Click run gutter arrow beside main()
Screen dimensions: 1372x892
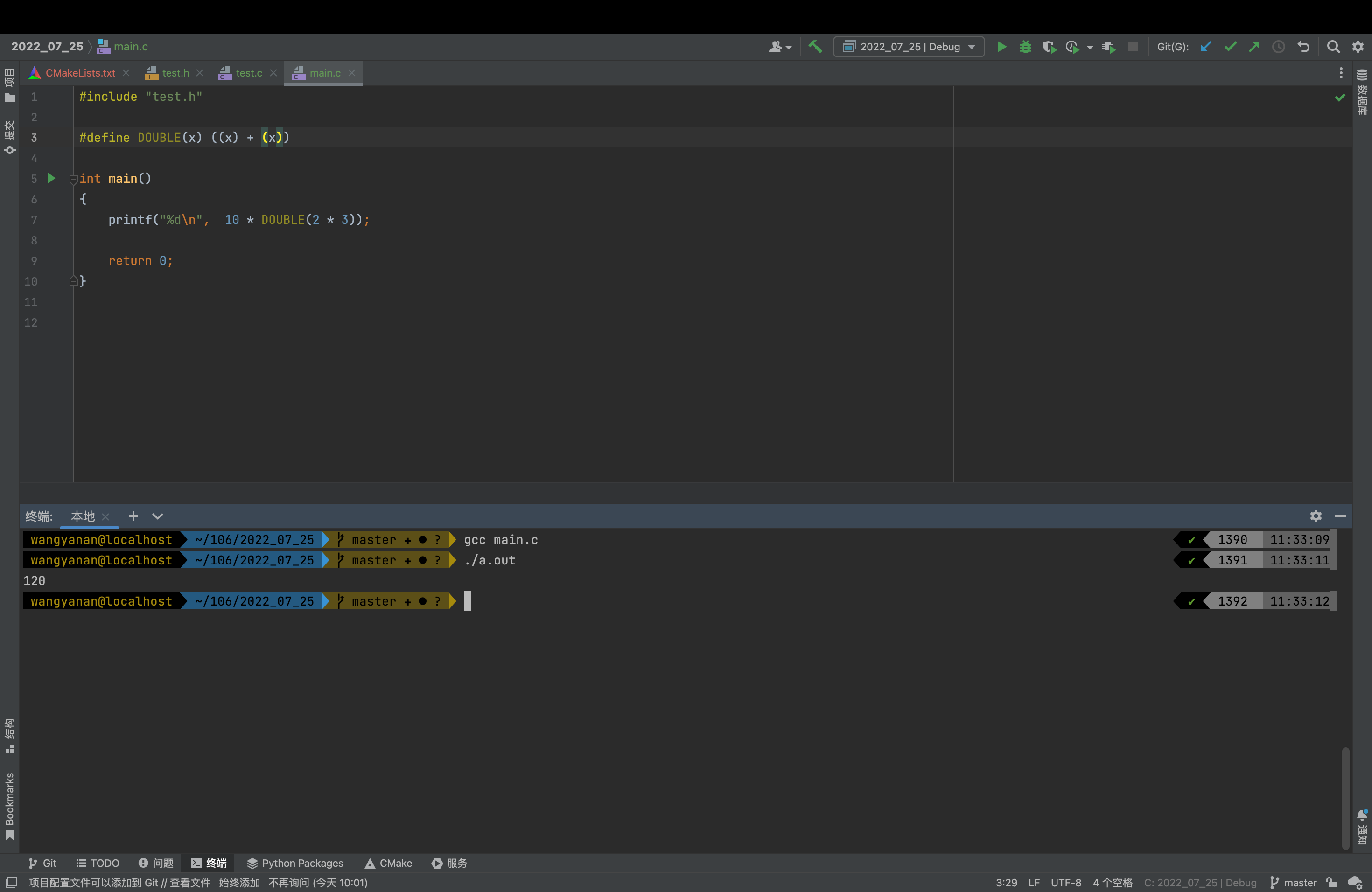[x=51, y=179]
